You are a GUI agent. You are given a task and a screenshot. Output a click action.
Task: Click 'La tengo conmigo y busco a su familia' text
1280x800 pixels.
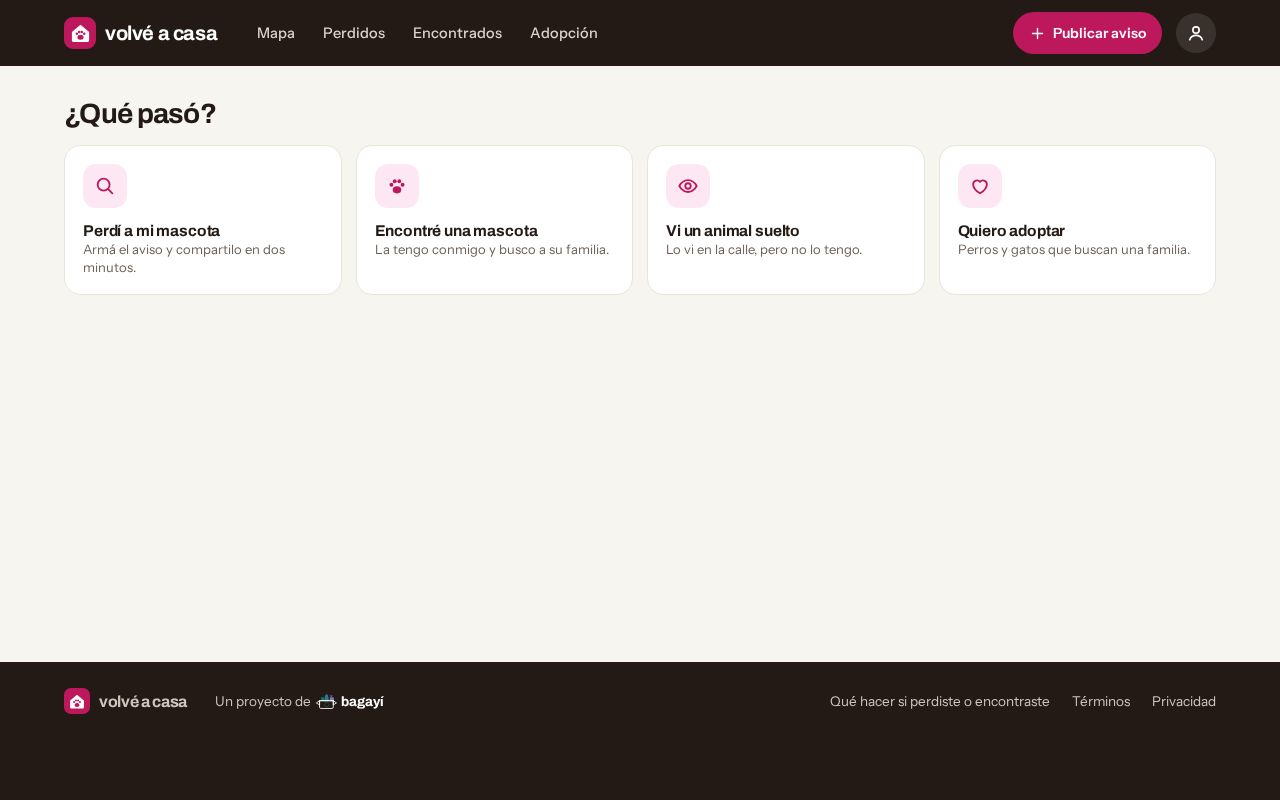click(x=492, y=249)
